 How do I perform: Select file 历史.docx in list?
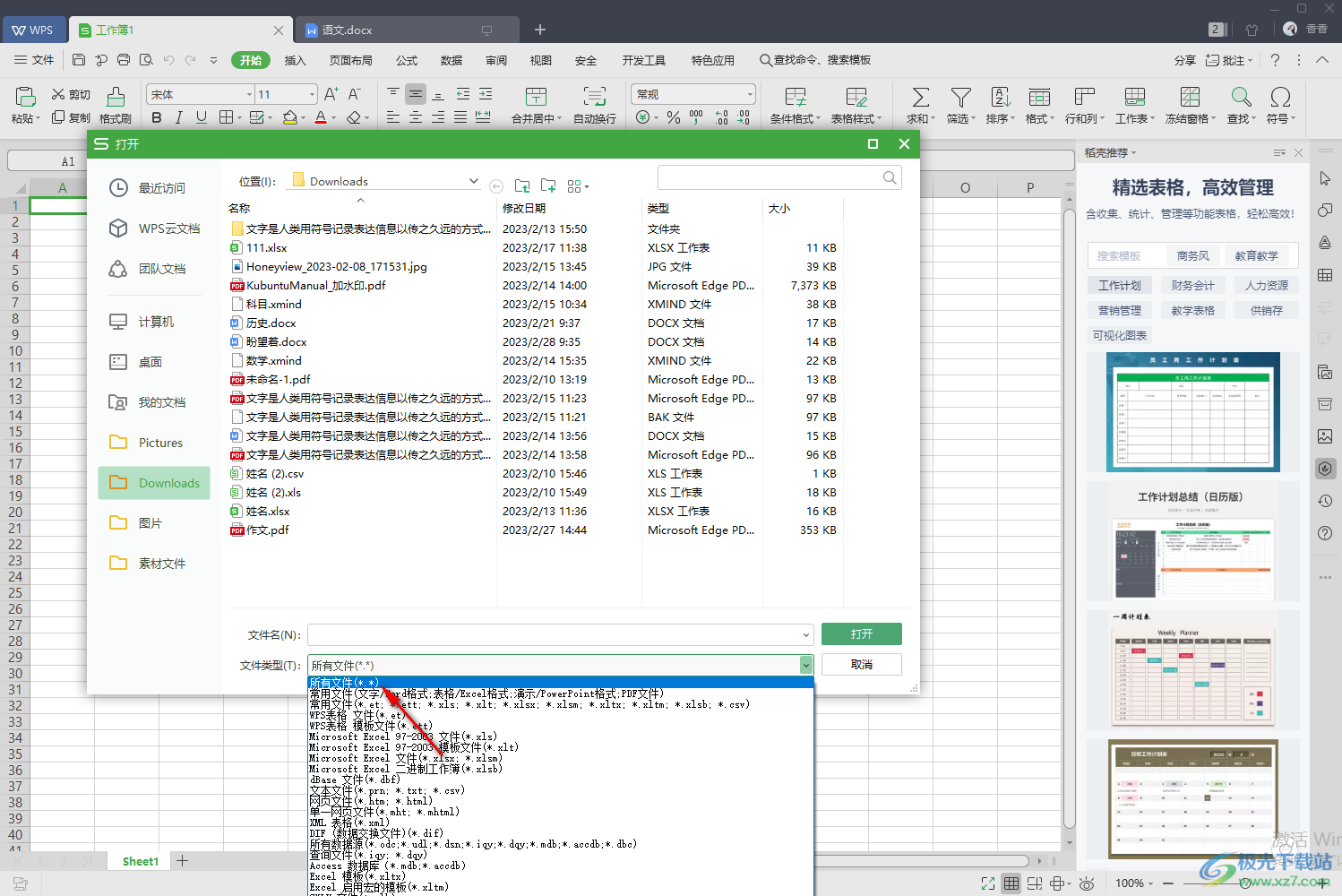271,323
